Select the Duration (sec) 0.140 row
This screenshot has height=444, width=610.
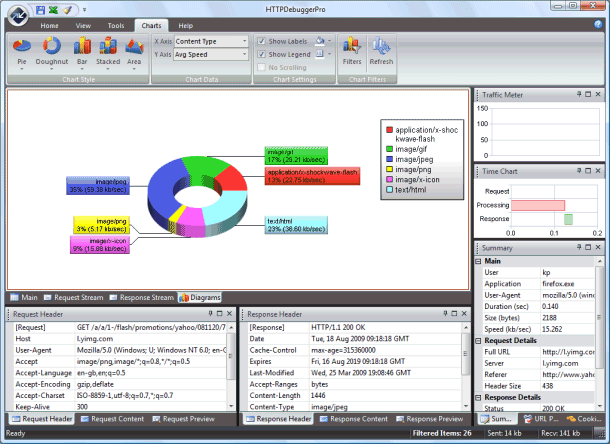[538, 307]
